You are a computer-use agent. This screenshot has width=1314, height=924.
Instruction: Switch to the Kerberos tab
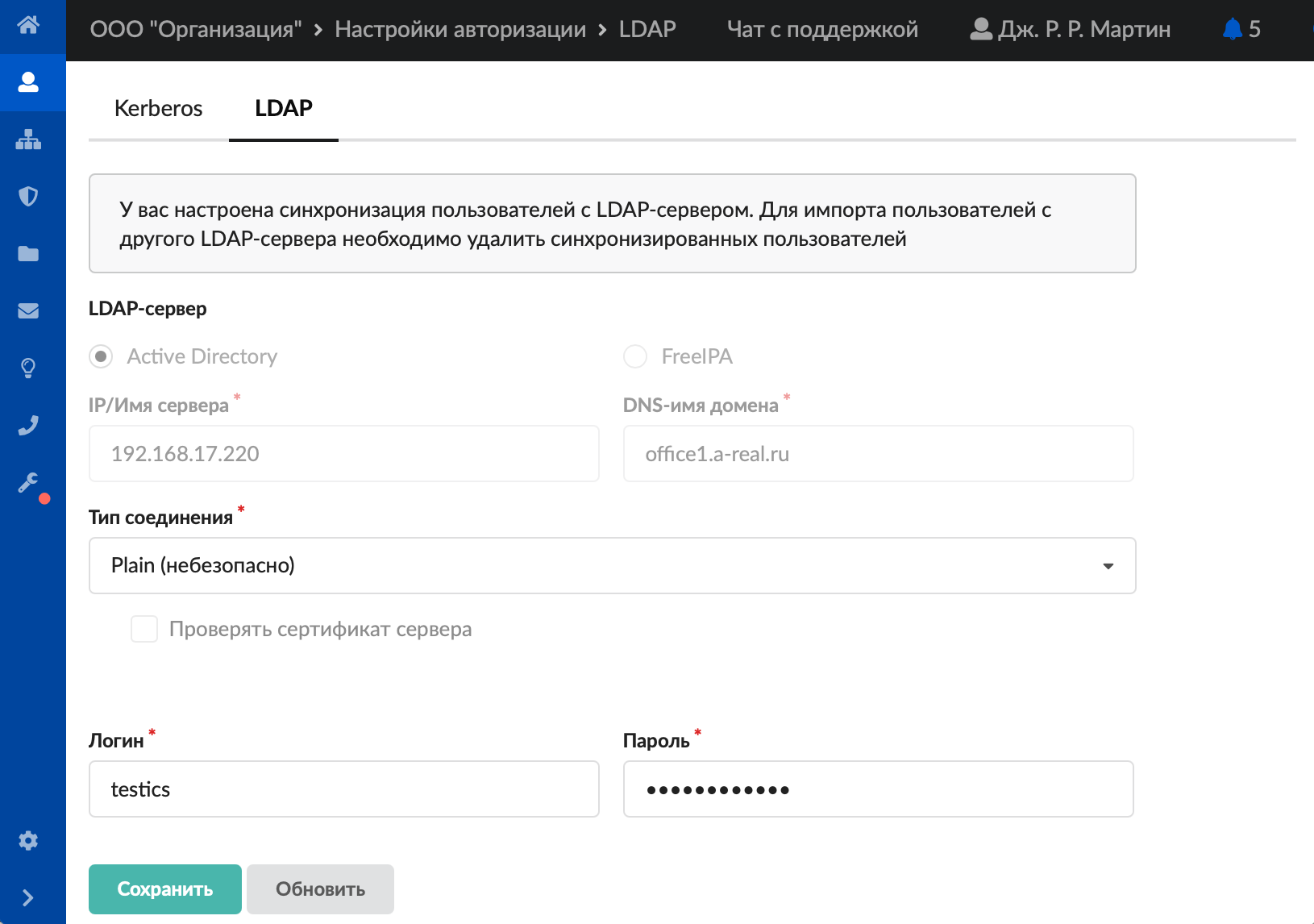pyautogui.click(x=159, y=109)
